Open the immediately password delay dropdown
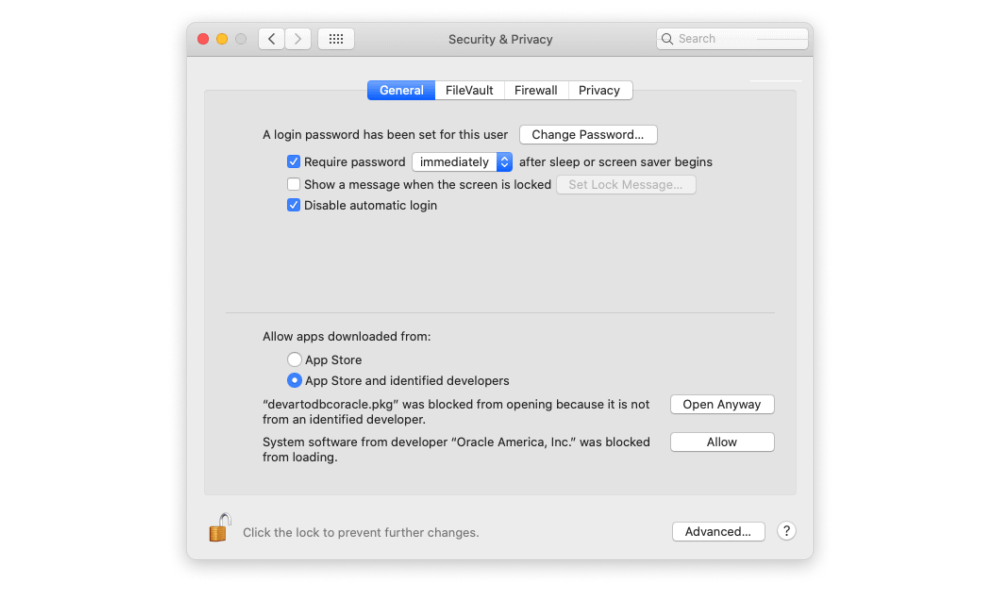 click(x=462, y=162)
